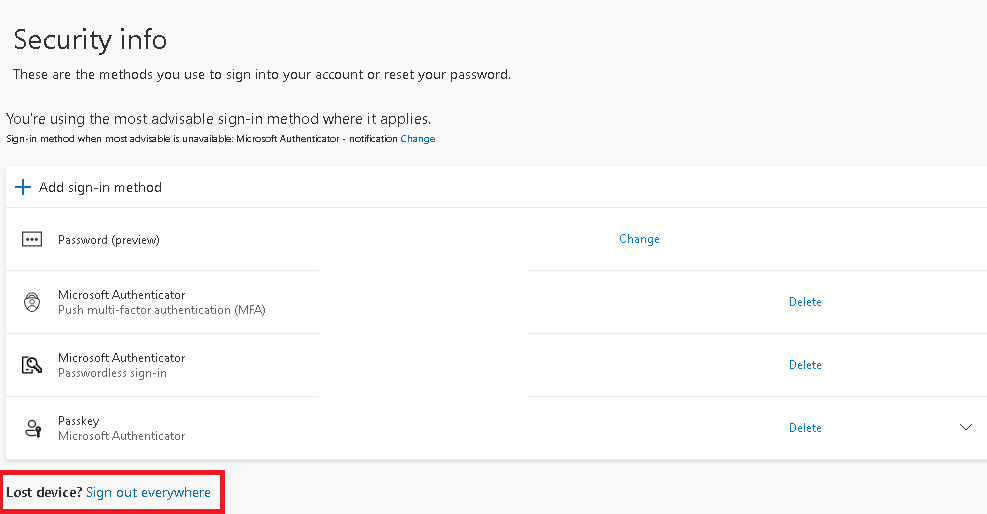Select the Passwordless sign-in text

pos(112,373)
